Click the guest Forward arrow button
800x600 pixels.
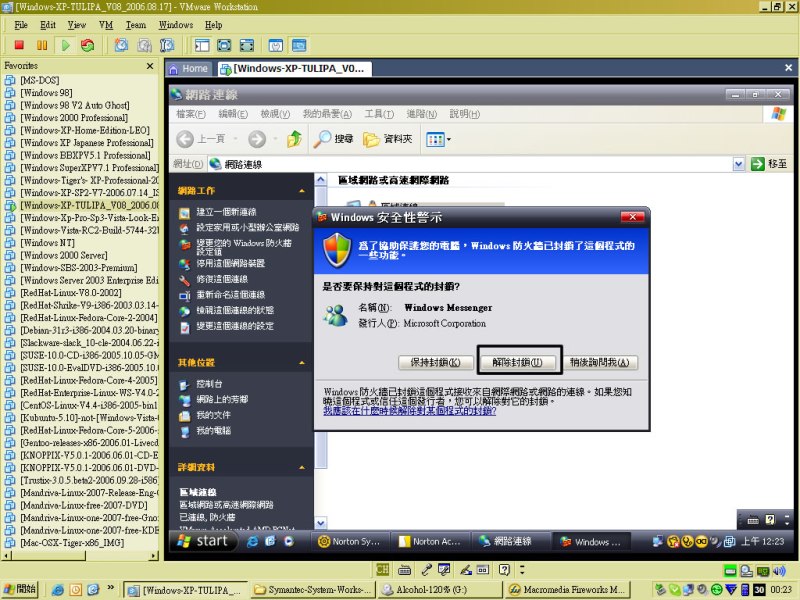point(257,139)
